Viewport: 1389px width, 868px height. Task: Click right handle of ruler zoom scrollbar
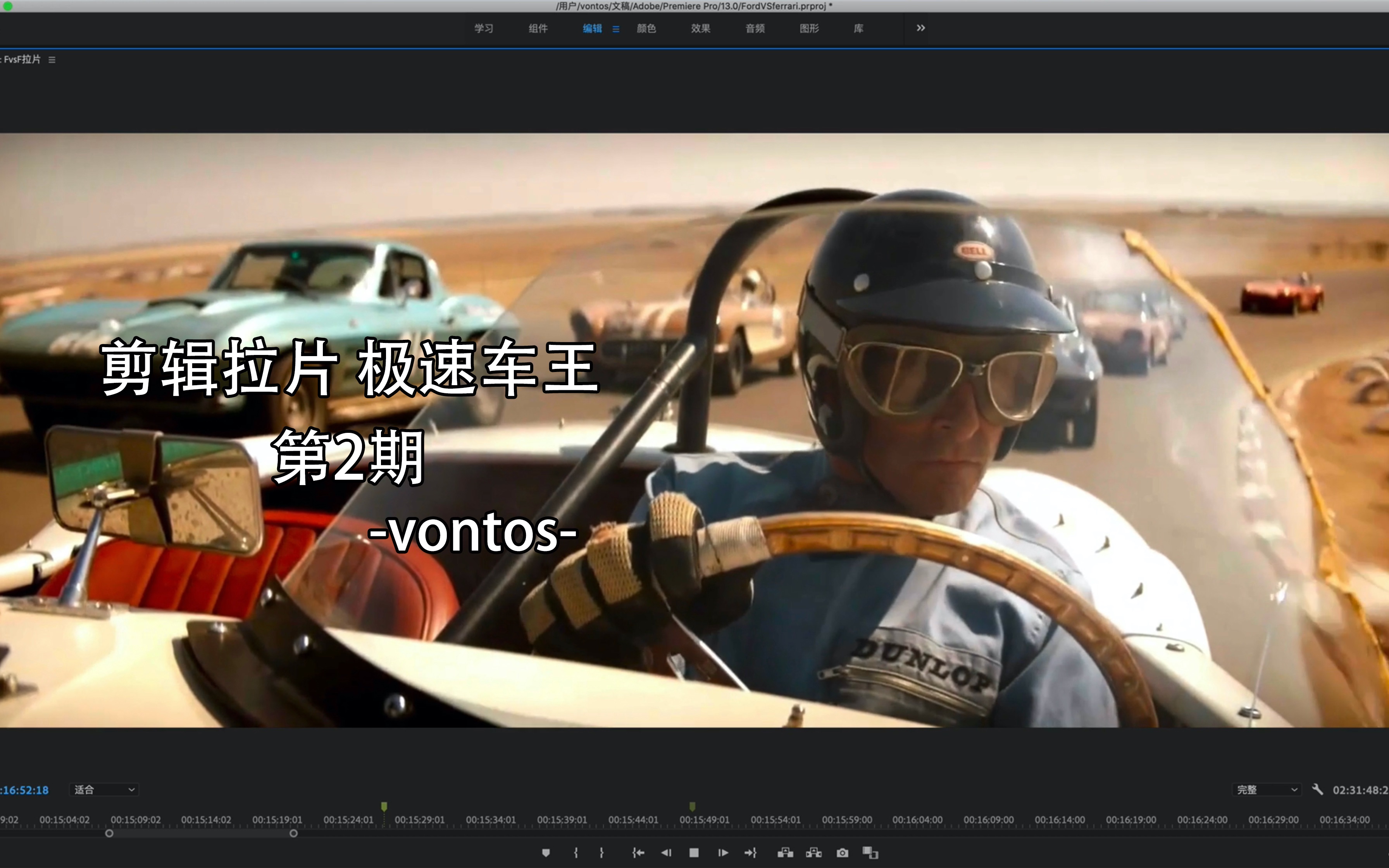tap(293, 833)
